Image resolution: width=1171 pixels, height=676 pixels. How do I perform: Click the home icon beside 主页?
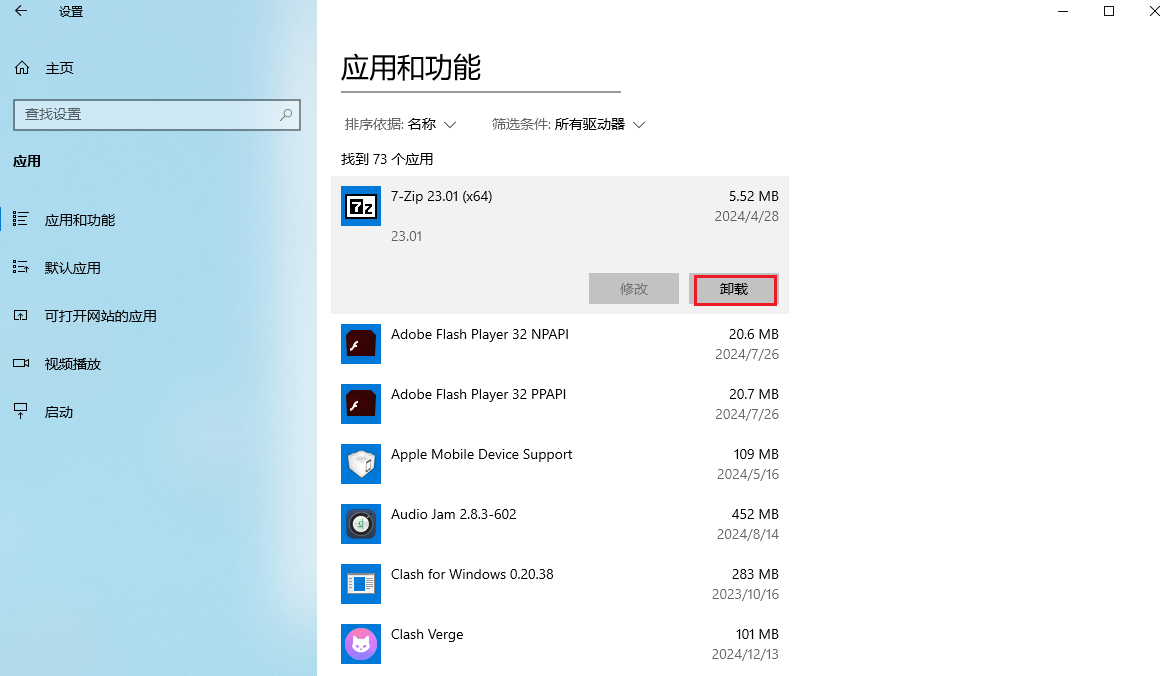pos(20,67)
